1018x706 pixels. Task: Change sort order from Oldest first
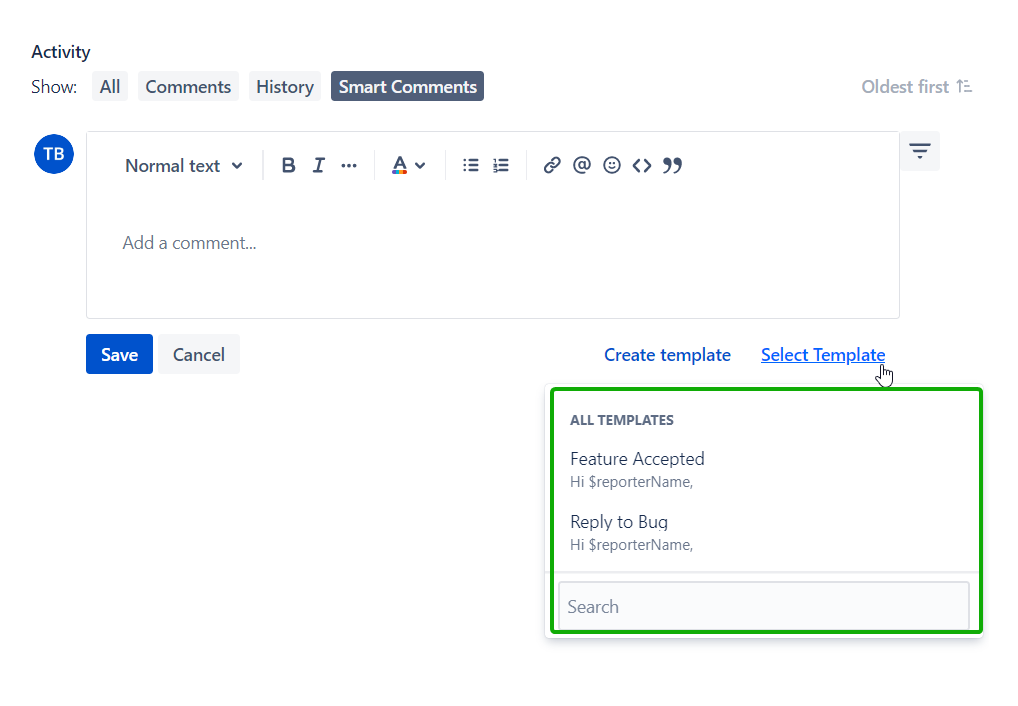point(917,87)
